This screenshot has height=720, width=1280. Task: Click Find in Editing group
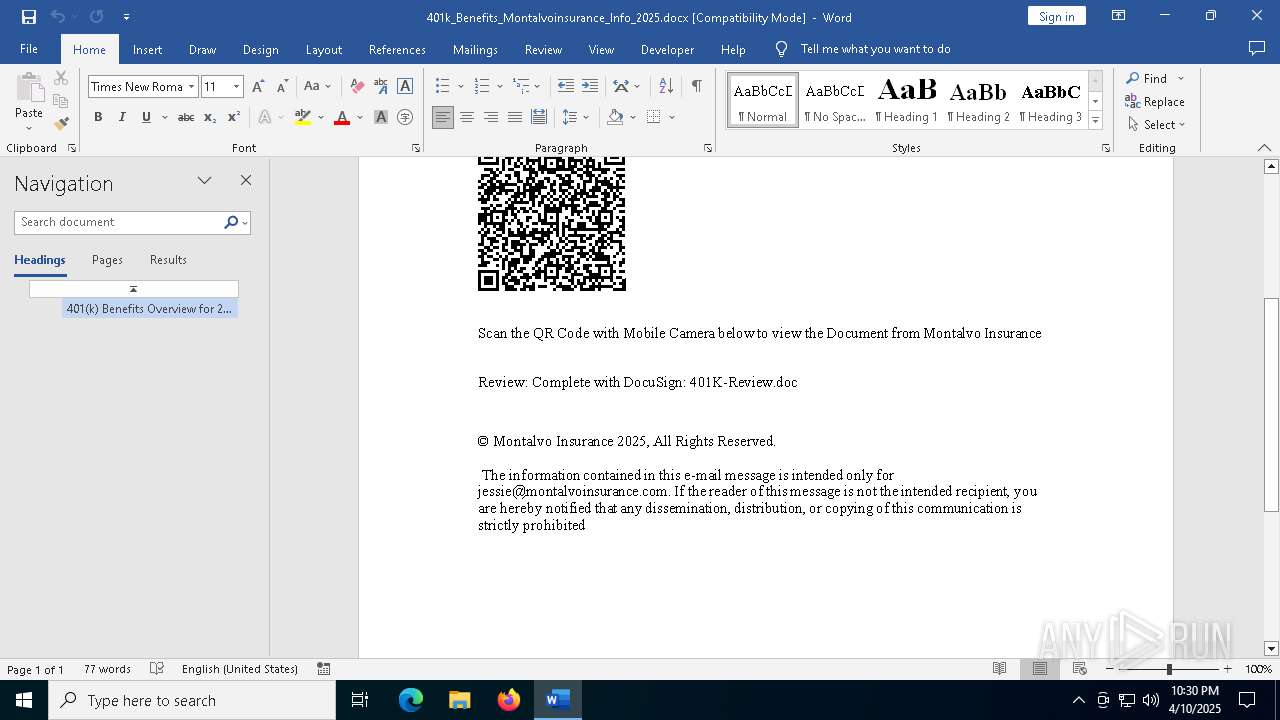coord(1146,78)
